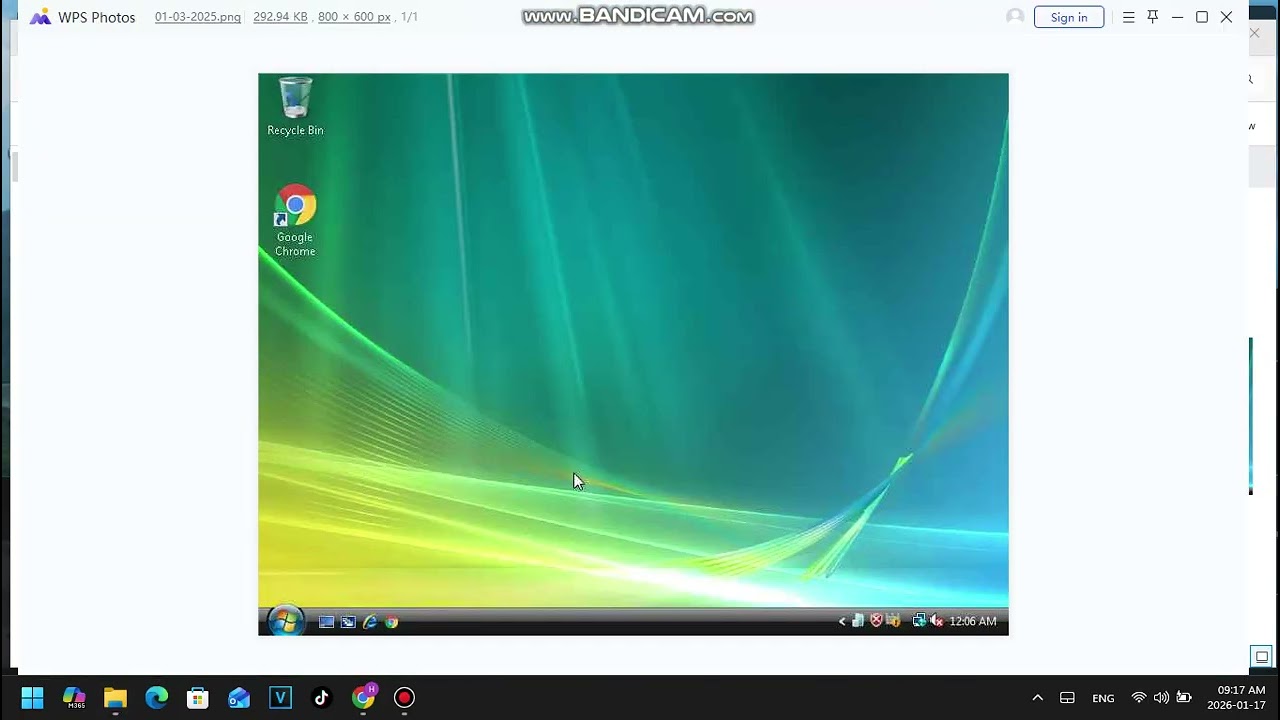This screenshot has width=1280, height=720.
Task: Click the volume speaker tray icon
Action: coord(1161,698)
